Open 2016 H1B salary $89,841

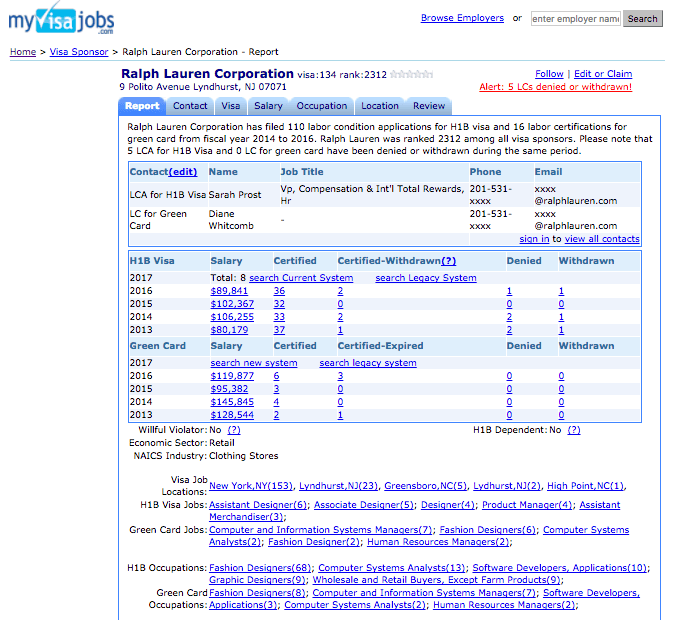tap(229, 291)
